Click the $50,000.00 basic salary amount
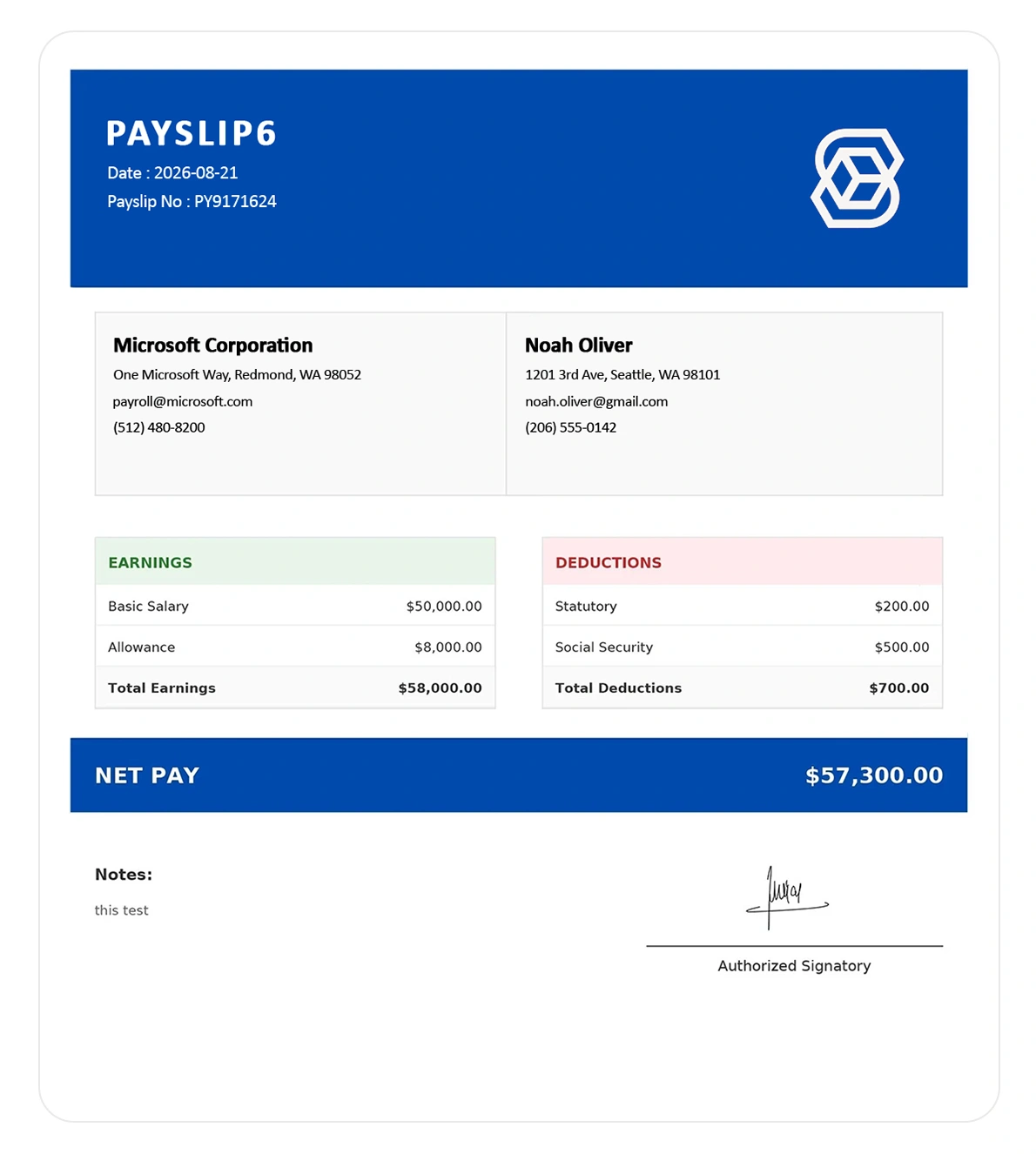 point(444,607)
